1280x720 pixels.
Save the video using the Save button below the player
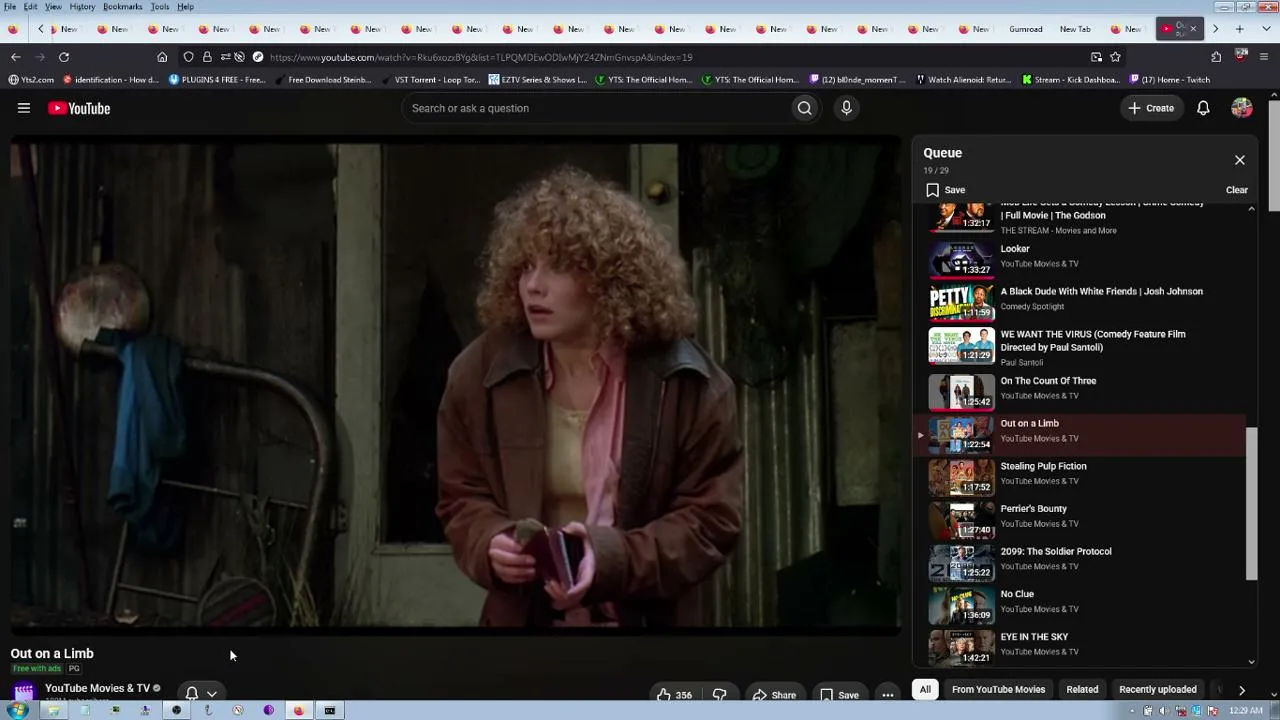839,695
